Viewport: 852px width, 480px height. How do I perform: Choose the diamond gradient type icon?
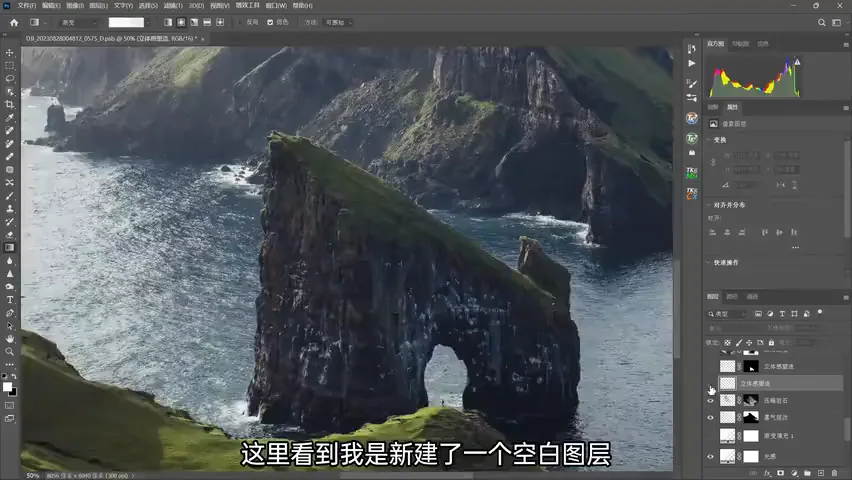click(x=220, y=22)
